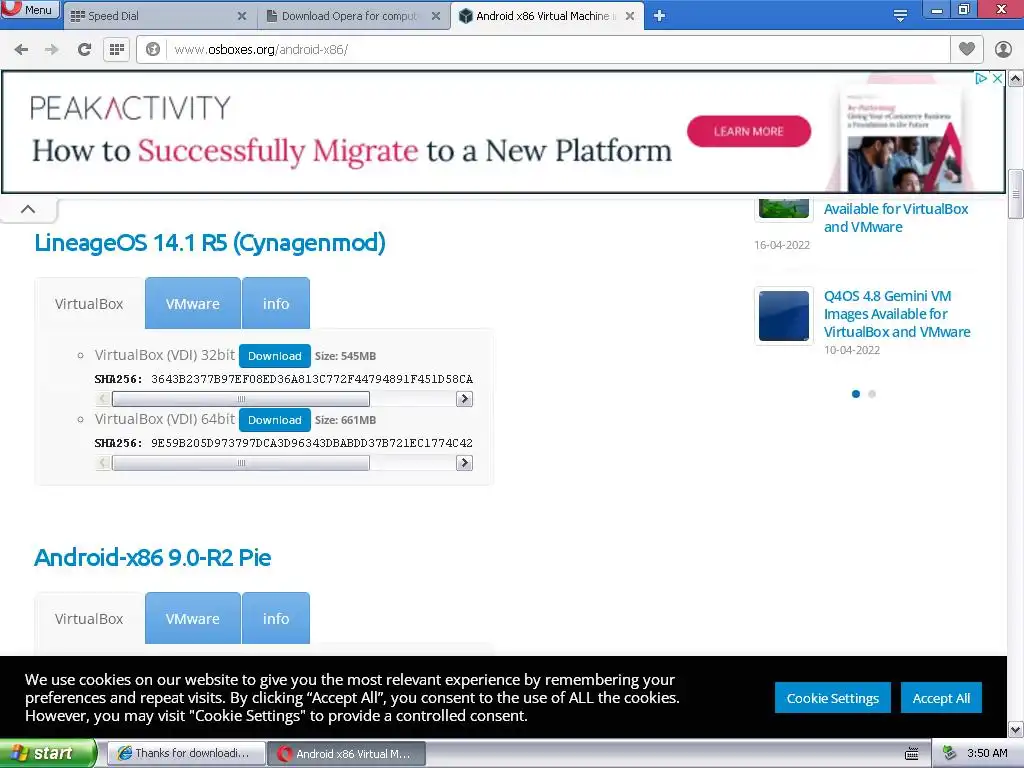This screenshot has width=1024, height=768.
Task: Open Q4OS 4.8 Gemini VM Images link
Action: point(897,314)
